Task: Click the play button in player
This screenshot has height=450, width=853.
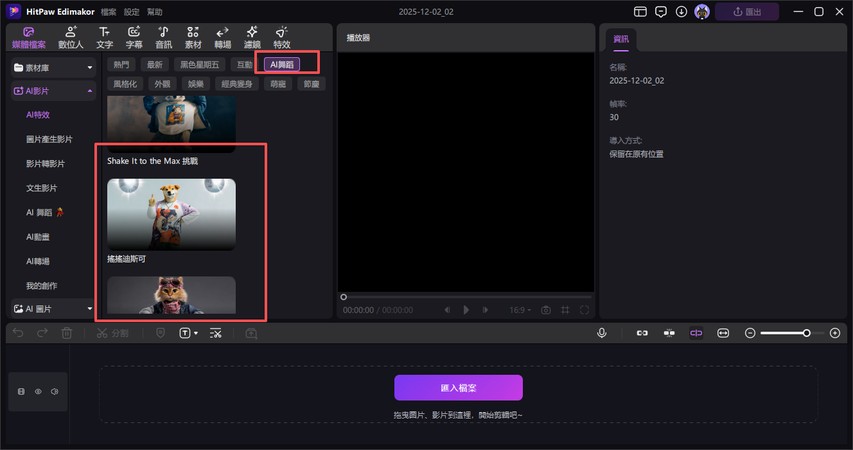Action: click(x=466, y=310)
